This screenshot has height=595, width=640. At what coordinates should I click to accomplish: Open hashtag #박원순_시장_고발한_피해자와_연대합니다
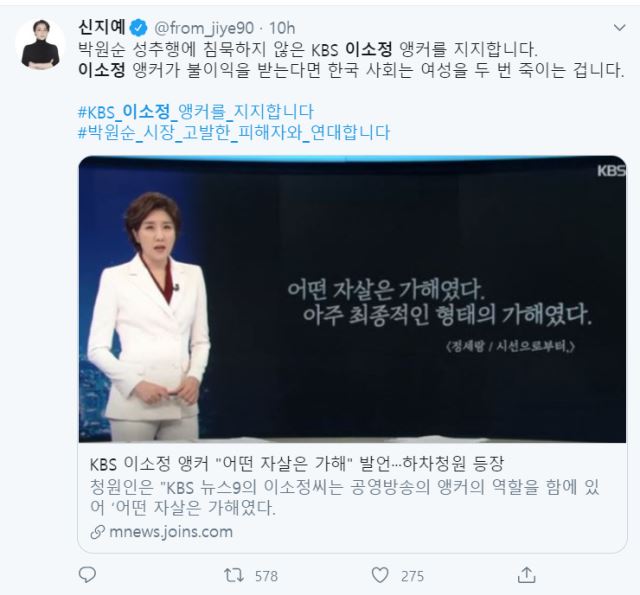[x=234, y=133]
